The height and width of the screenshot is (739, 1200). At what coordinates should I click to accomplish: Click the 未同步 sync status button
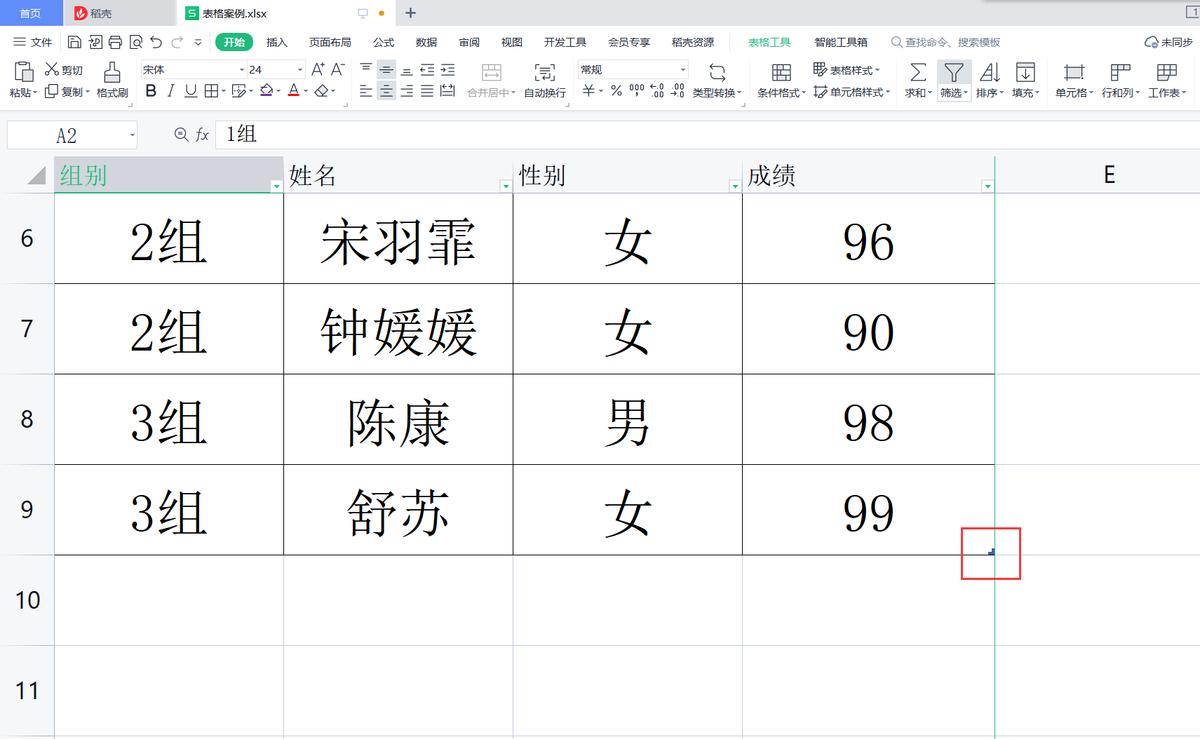point(1170,40)
